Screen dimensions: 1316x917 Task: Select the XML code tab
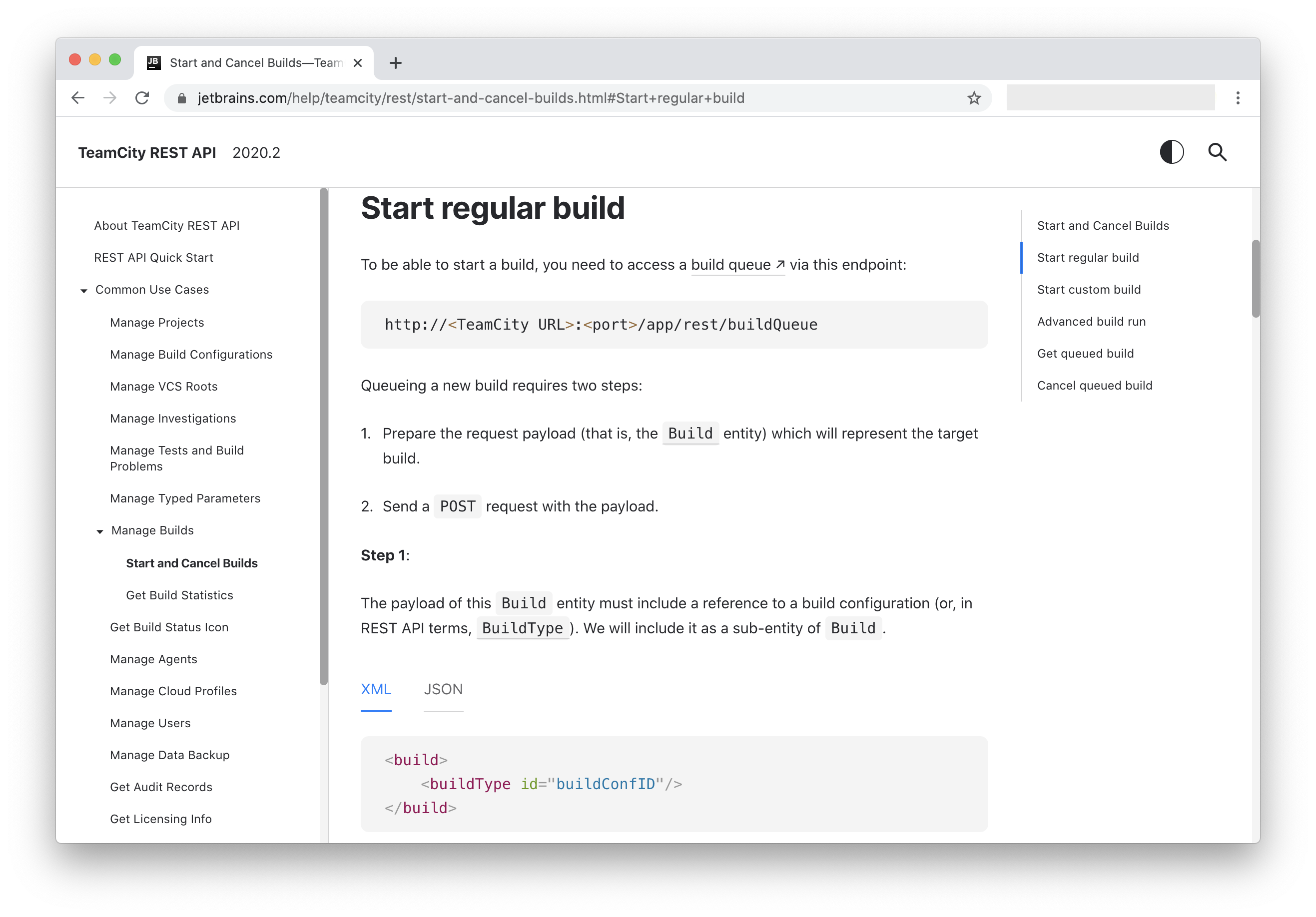pyautogui.click(x=376, y=689)
